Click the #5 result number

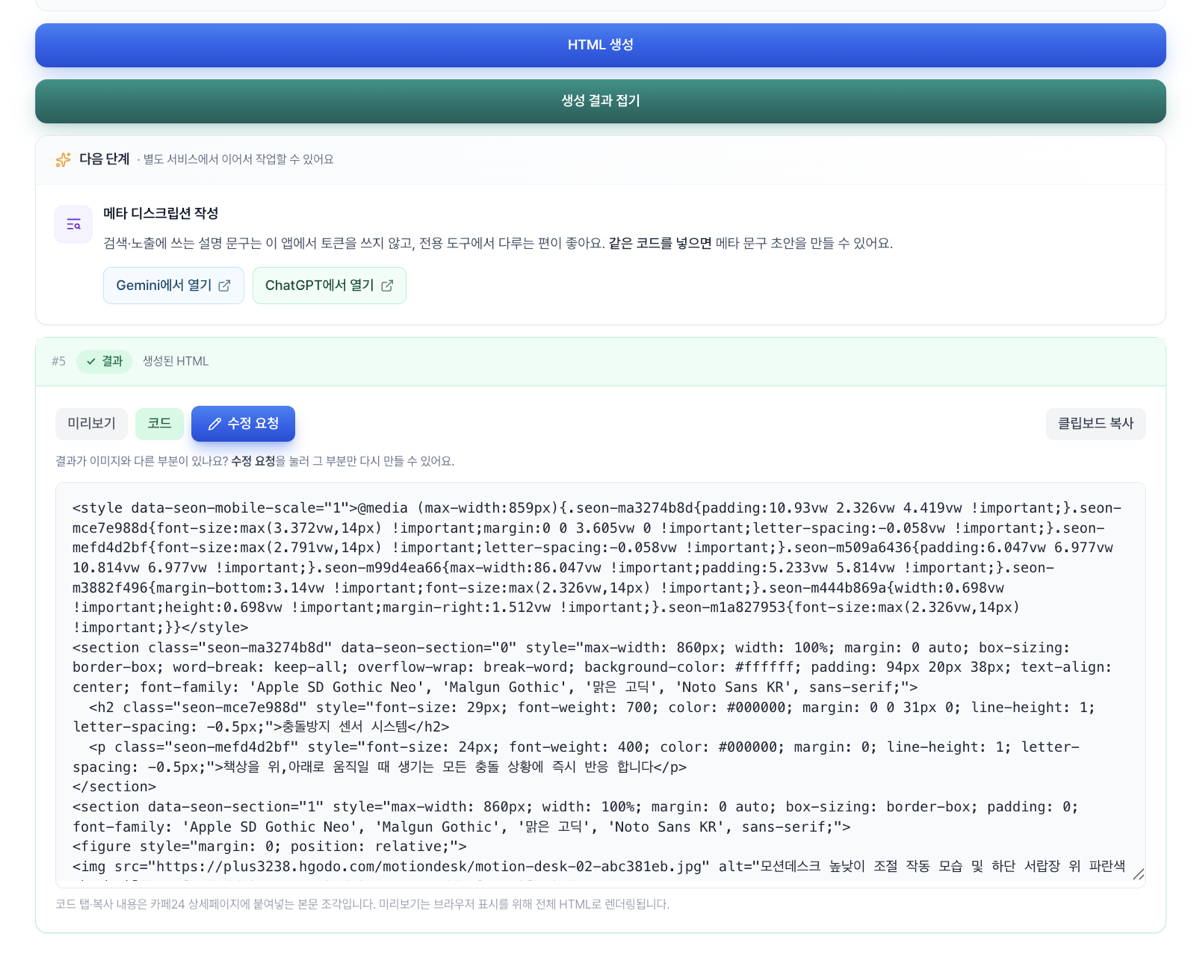pyautogui.click(x=59, y=361)
